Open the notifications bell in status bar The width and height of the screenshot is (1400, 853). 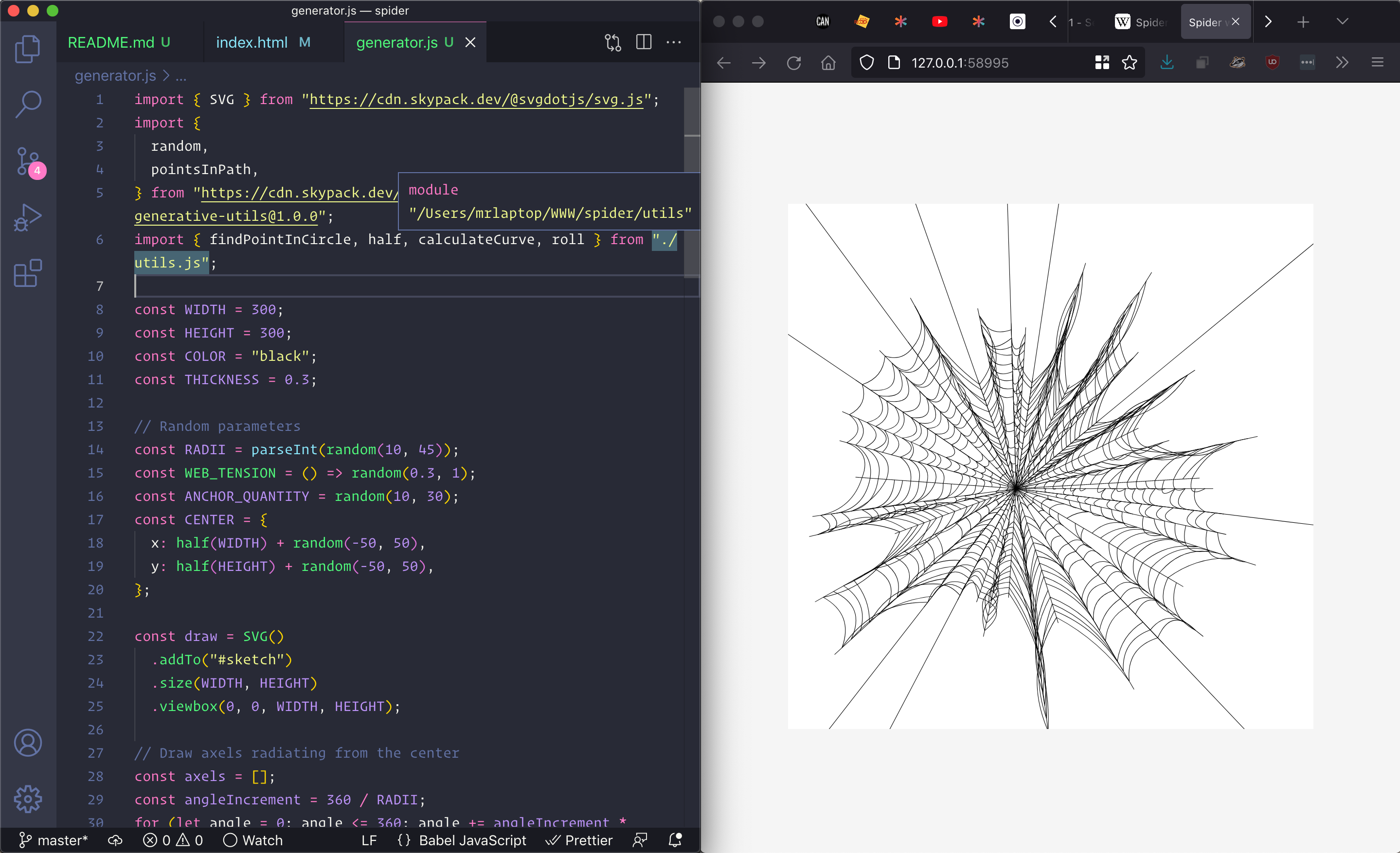(675, 840)
